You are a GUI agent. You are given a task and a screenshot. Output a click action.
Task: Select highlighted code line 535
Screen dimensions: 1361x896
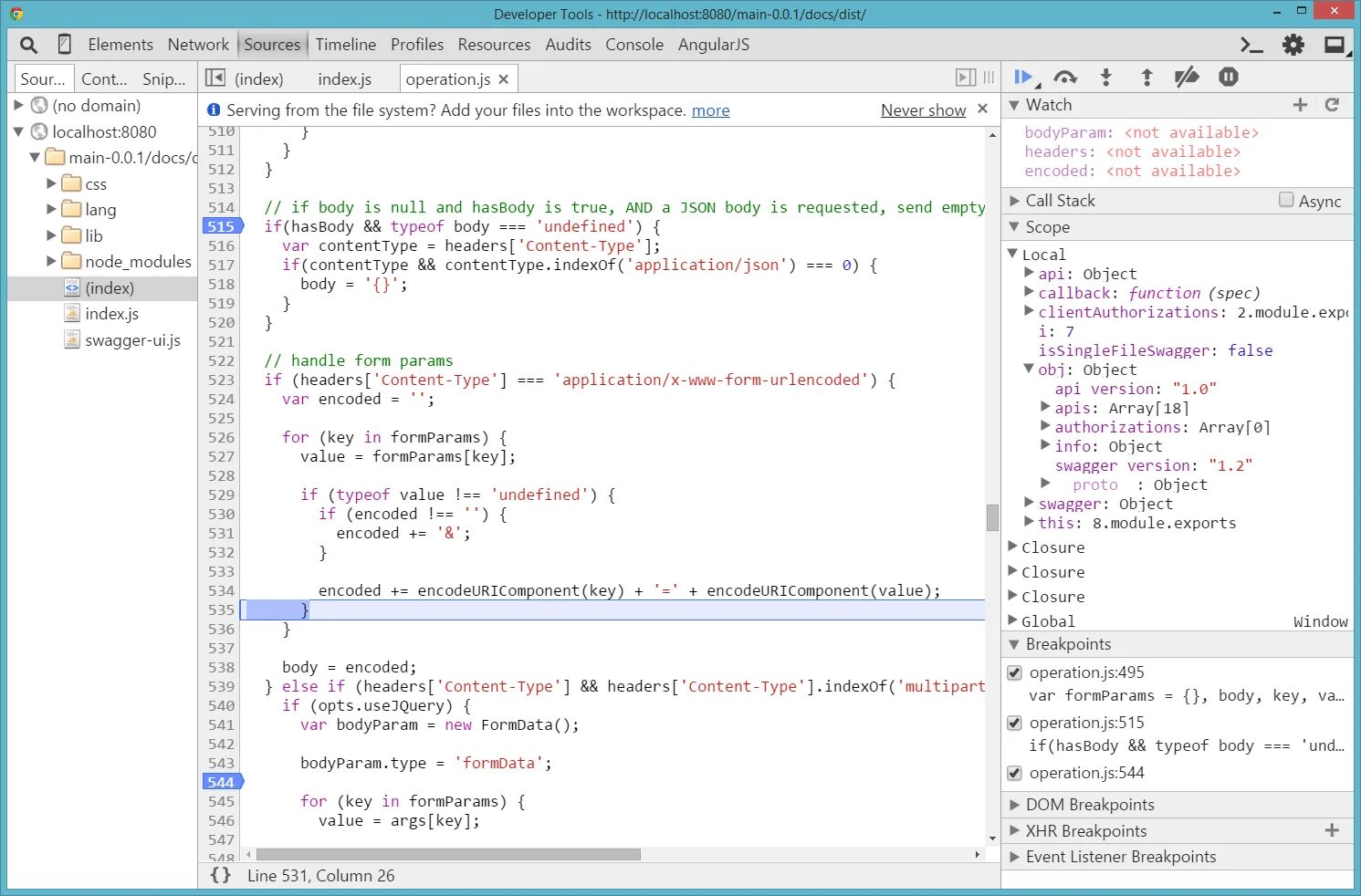(x=612, y=609)
